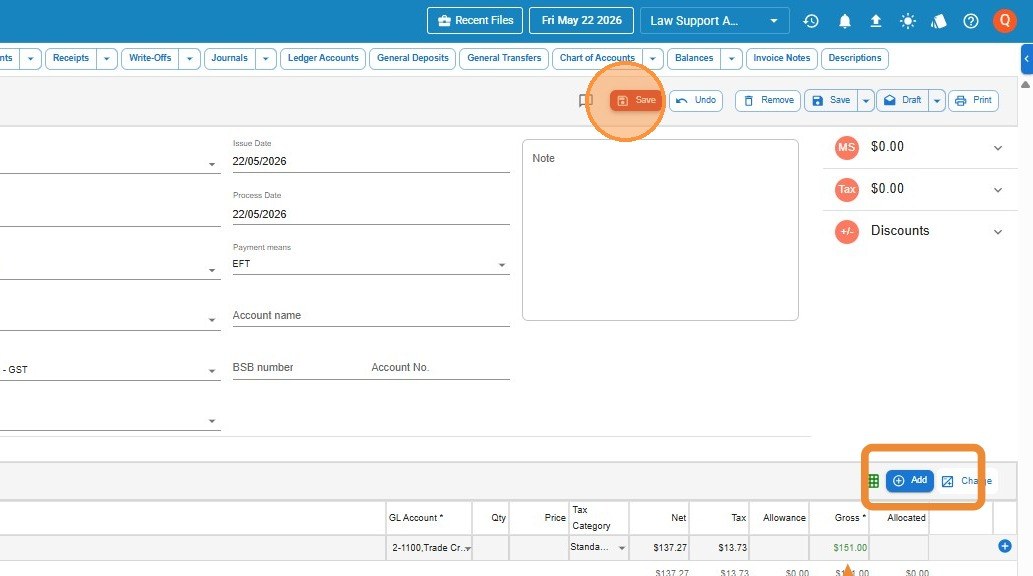Click the blue plus icon in table row
The image size is (1033, 576).
pos(1005,546)
